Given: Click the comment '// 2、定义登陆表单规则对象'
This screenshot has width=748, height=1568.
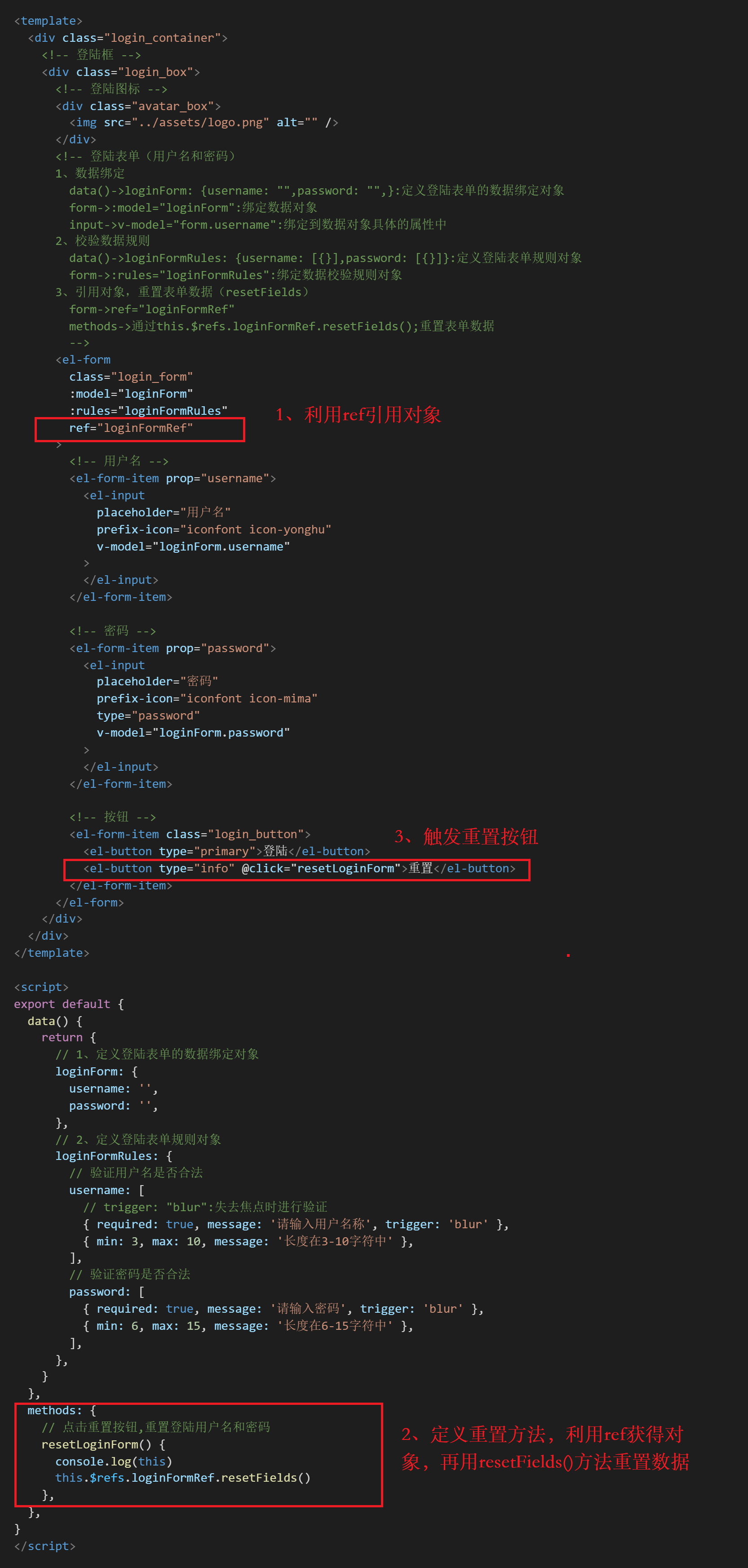Looking at the screenshot, I should [x=138, y=1139].
